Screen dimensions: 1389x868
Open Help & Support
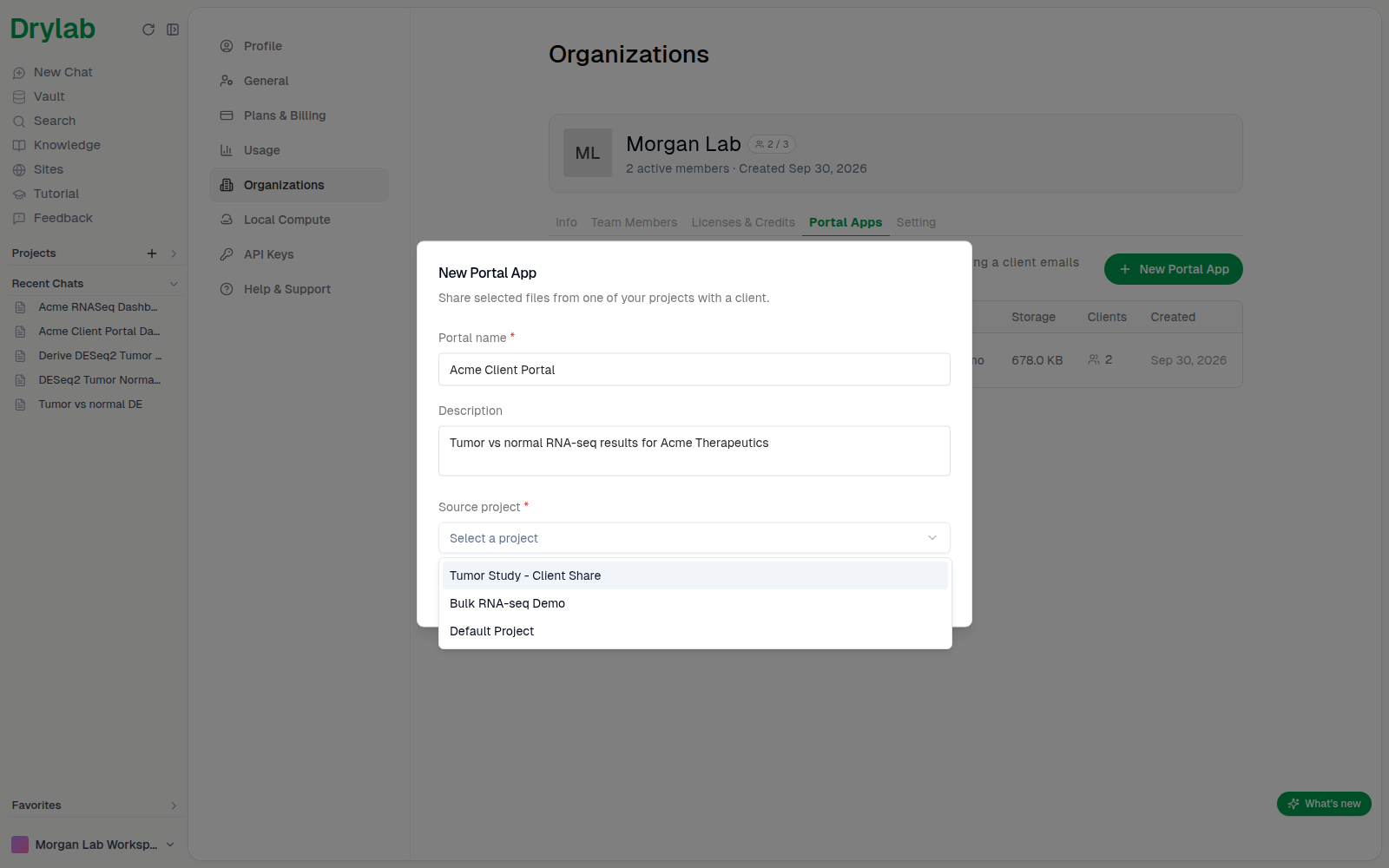click(x=299, y=289)
